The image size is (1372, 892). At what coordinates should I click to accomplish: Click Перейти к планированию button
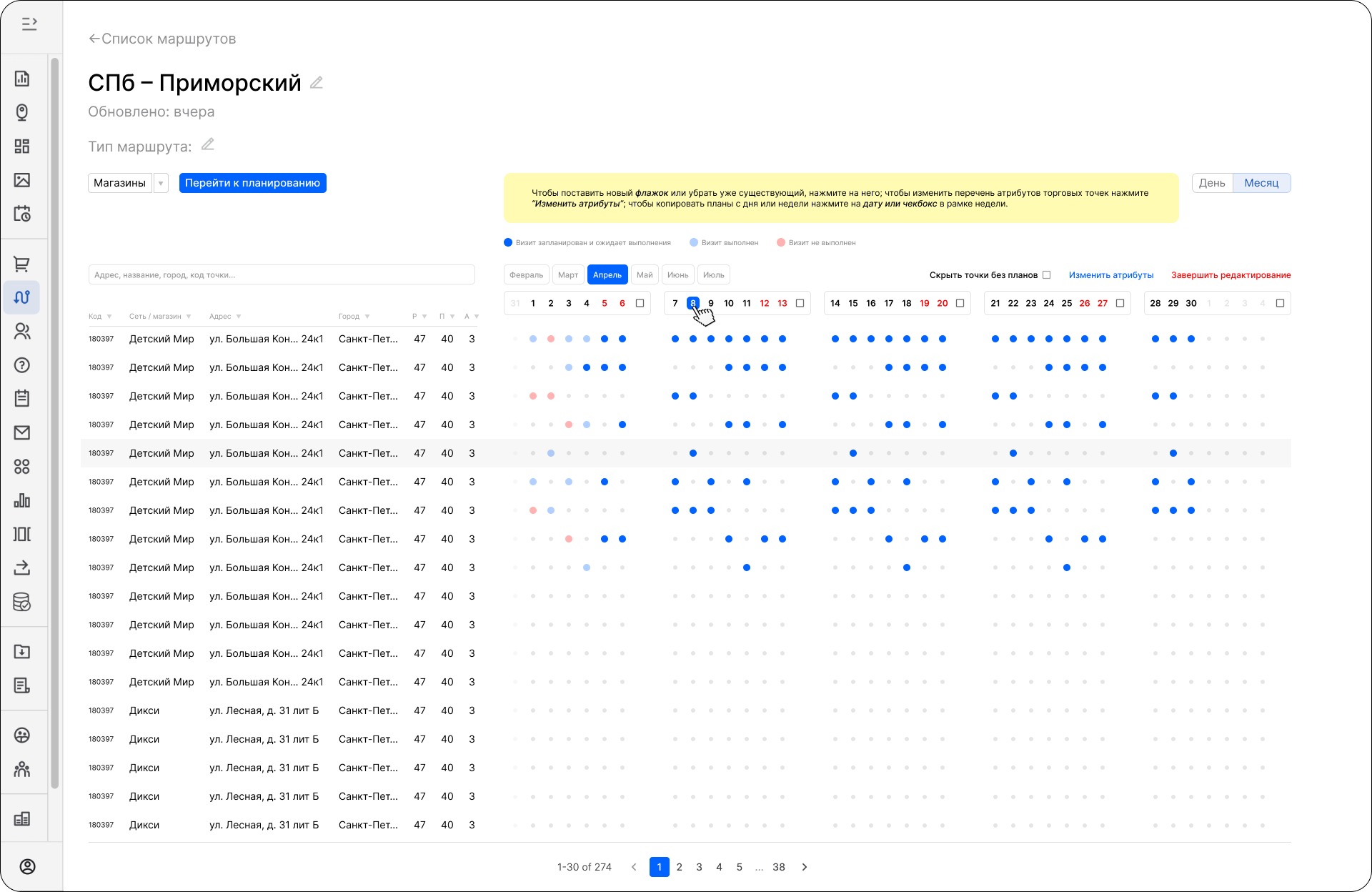[252, 183]
